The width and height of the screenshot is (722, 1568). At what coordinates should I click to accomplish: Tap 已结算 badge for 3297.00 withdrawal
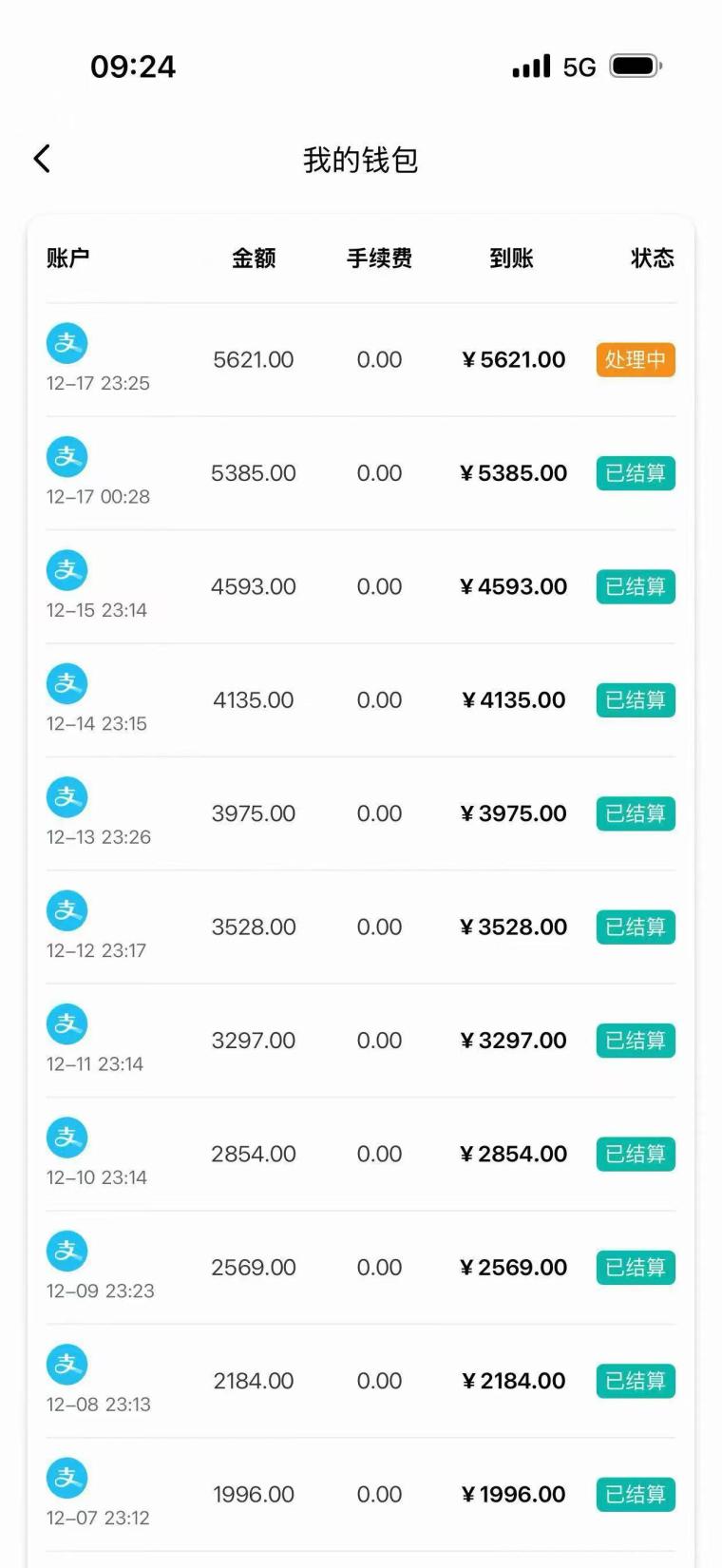[636, 1041]
